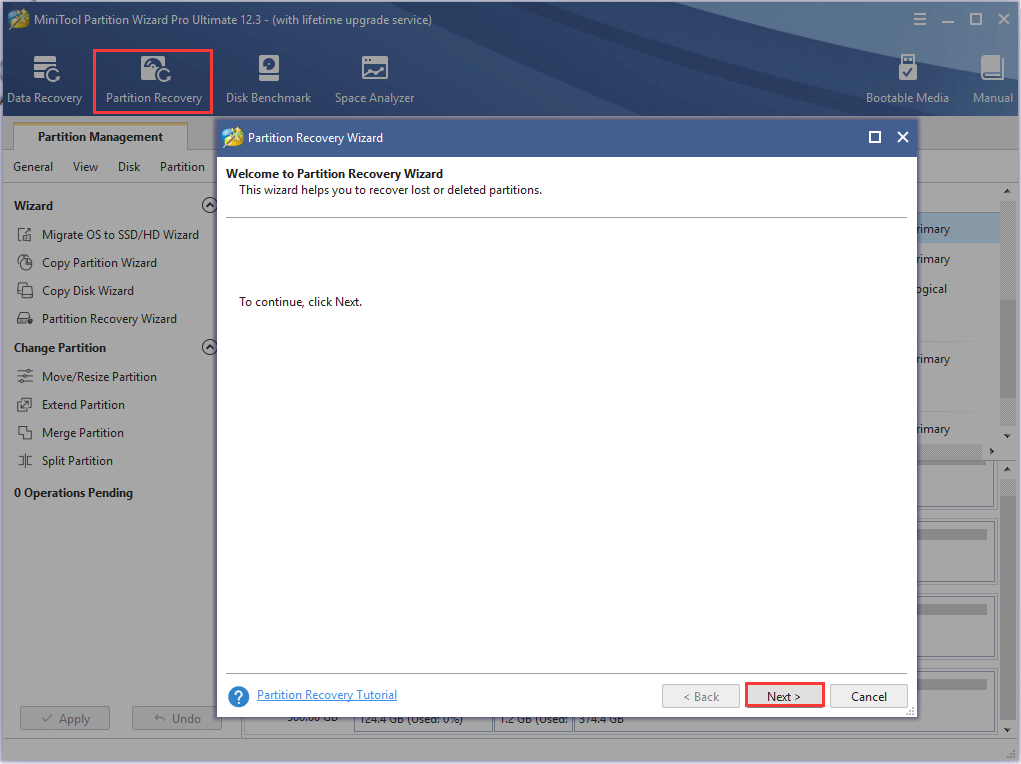Launch Disk Benchmark

(x=268, y=78)
